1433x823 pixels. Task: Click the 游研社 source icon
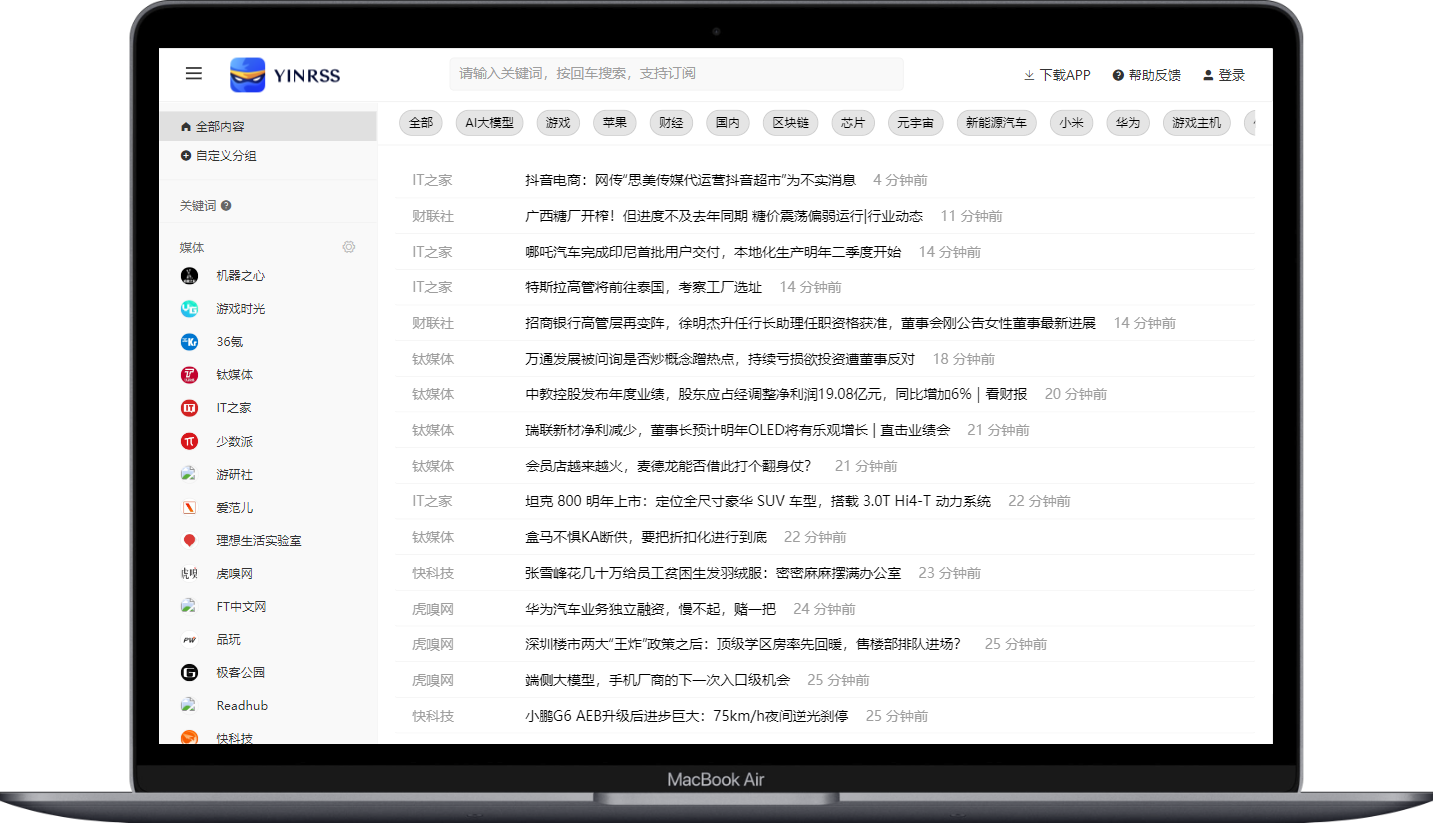click(x=188, y=474)
